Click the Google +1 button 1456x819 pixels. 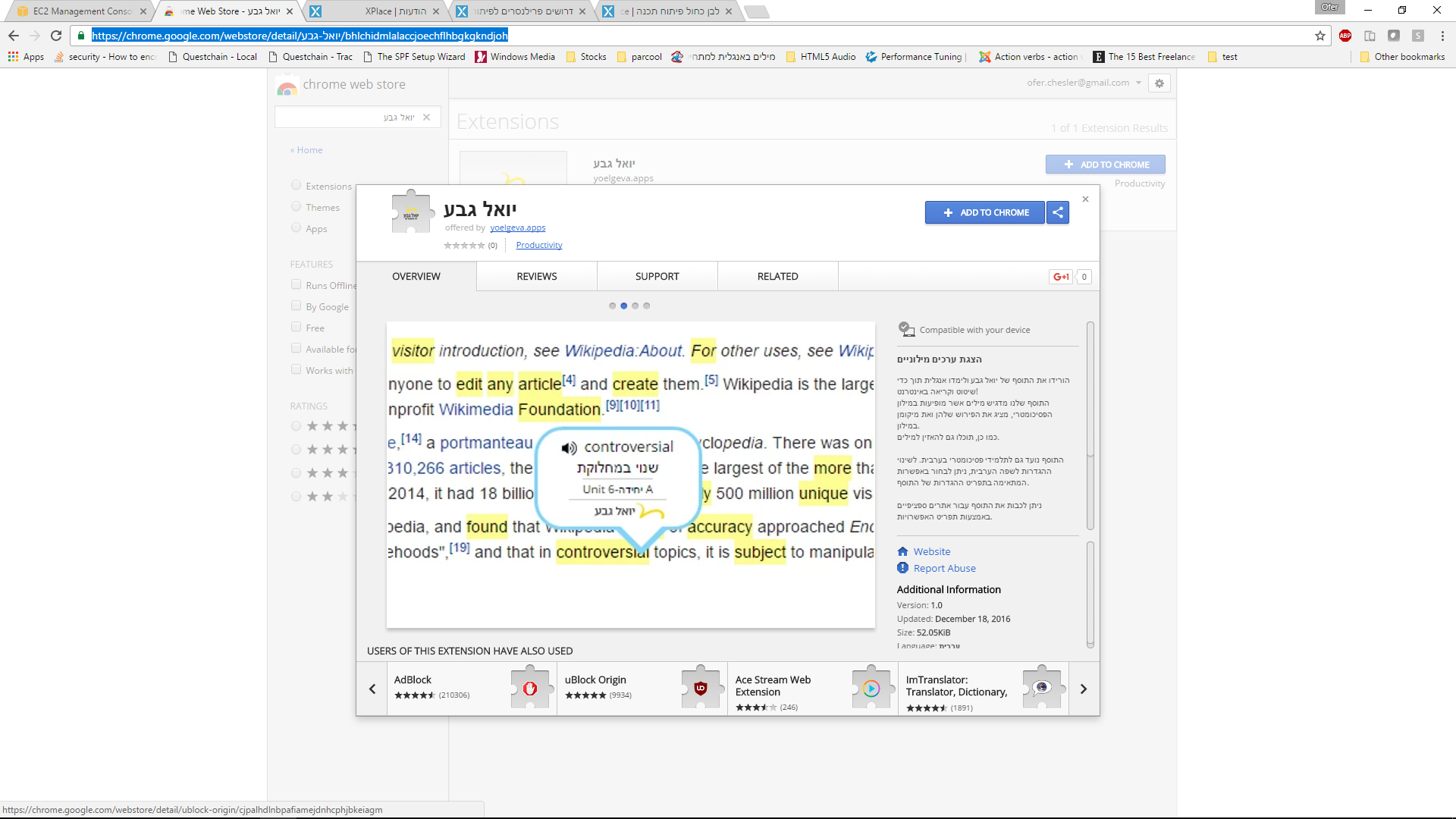(x=1062, y=277)
